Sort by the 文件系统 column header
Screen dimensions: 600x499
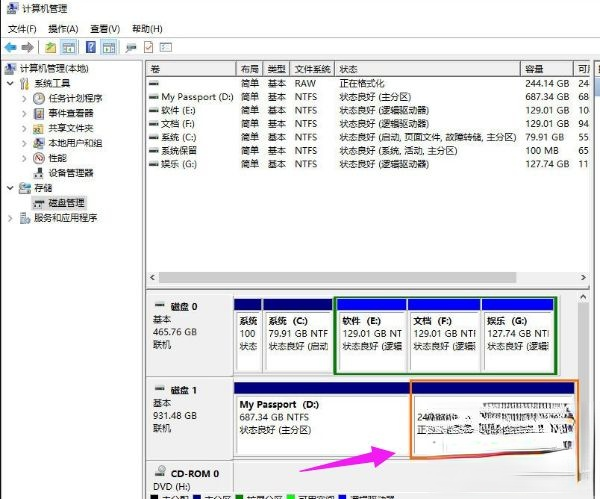312,69
